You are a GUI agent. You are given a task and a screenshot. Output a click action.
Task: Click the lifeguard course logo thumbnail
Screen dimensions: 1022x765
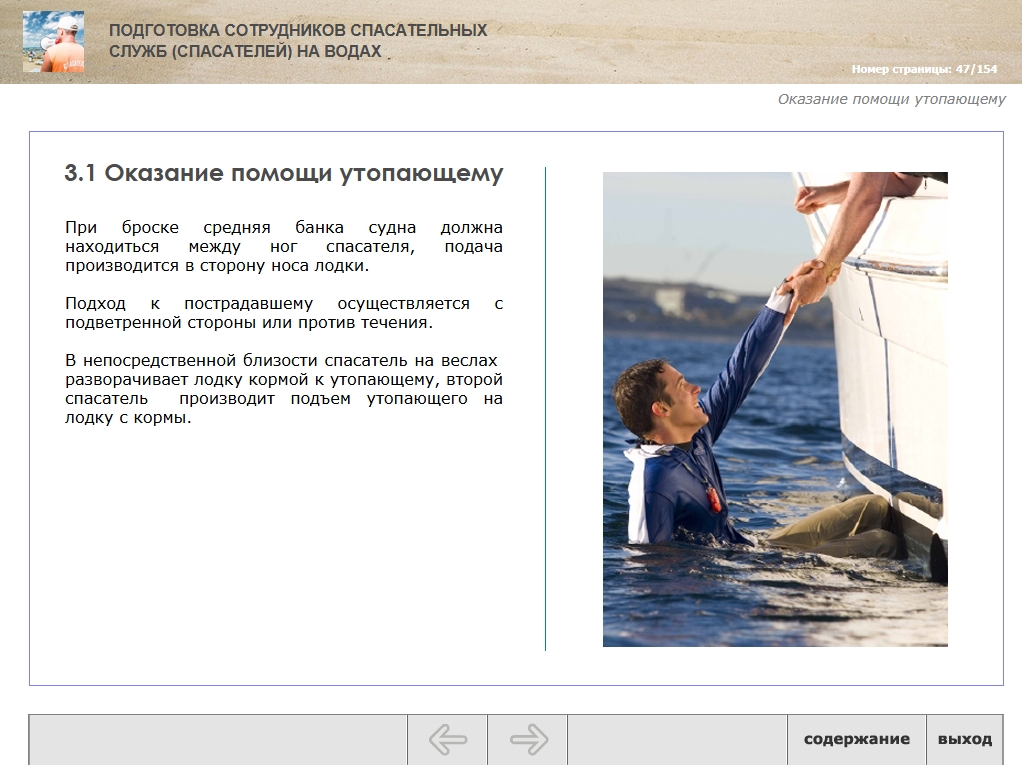tap(53, 41)
